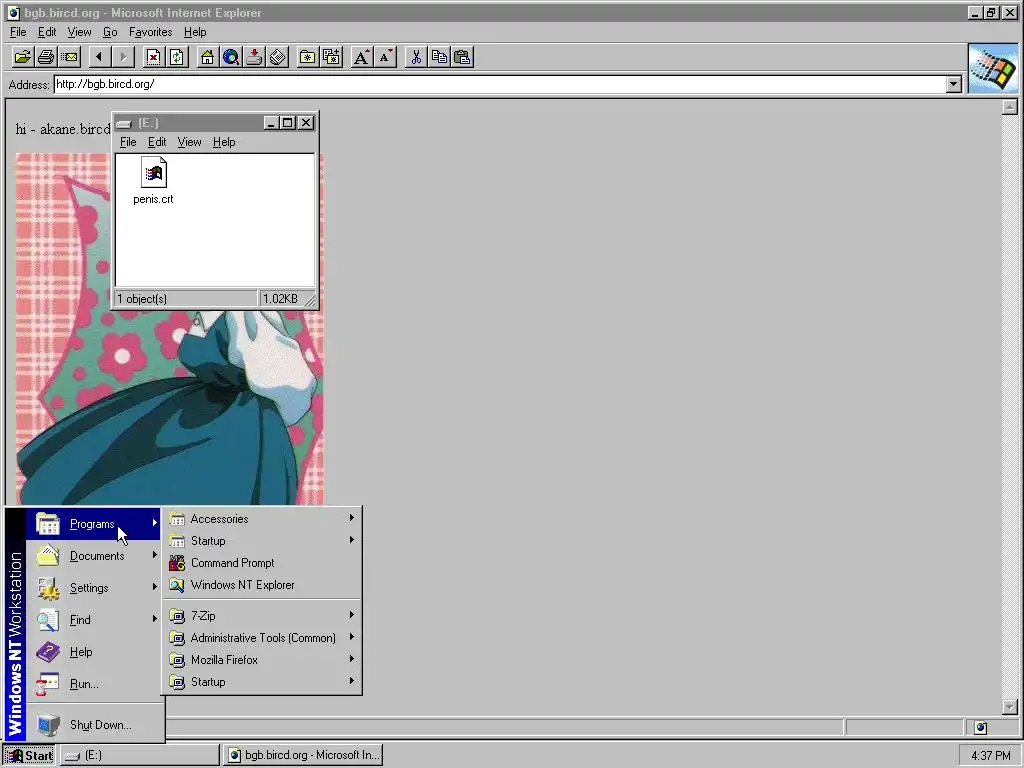Click the Windows flag logo in Internet Explorer
The image size is (1024, 768).
pyautogui.click(x=993, y=69)
